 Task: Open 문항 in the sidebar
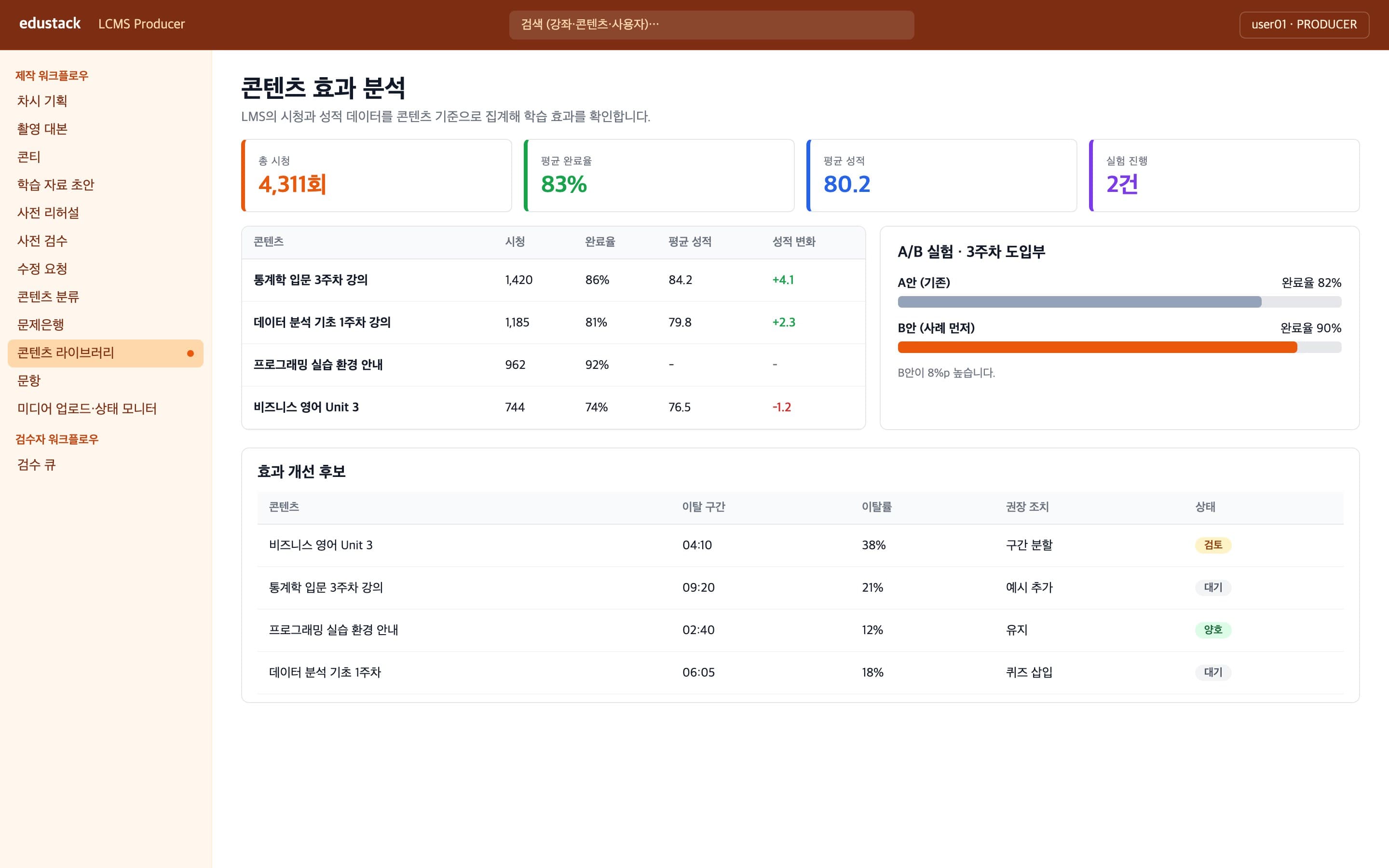[106, 380]
